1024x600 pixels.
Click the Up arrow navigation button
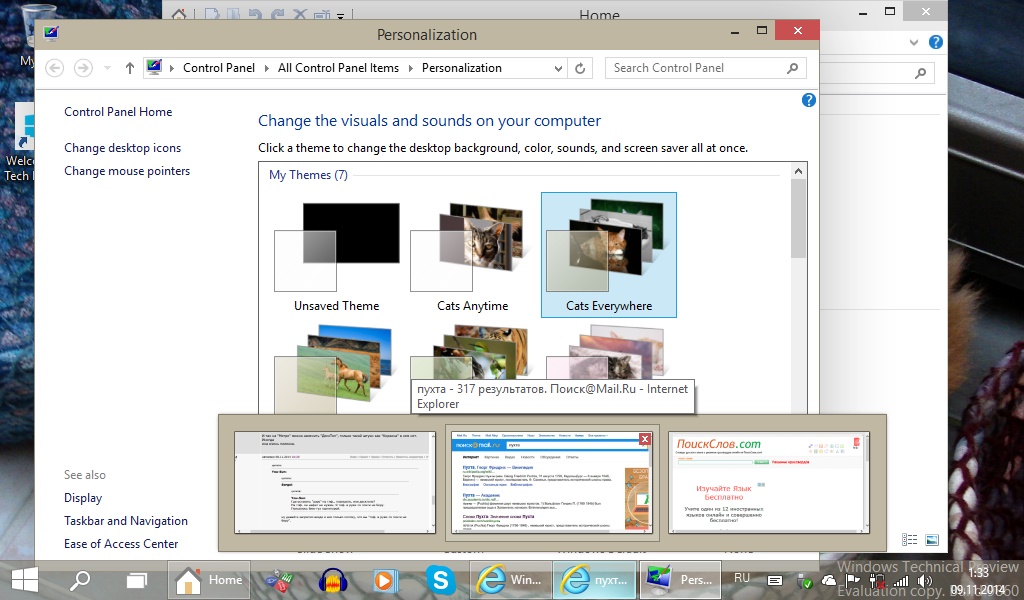click(x=130, y=68)
